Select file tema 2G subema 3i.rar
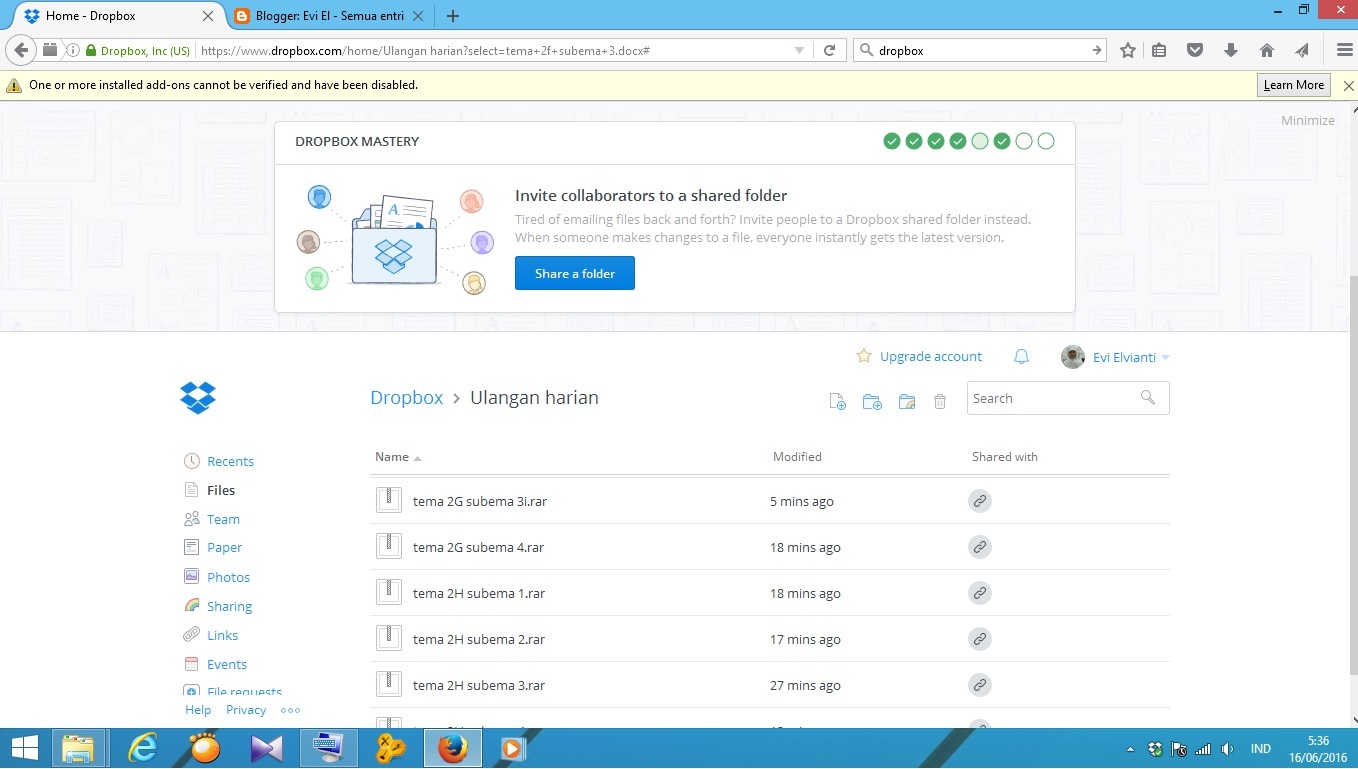This screenshot has width=1358, height=769. (480, 501)
